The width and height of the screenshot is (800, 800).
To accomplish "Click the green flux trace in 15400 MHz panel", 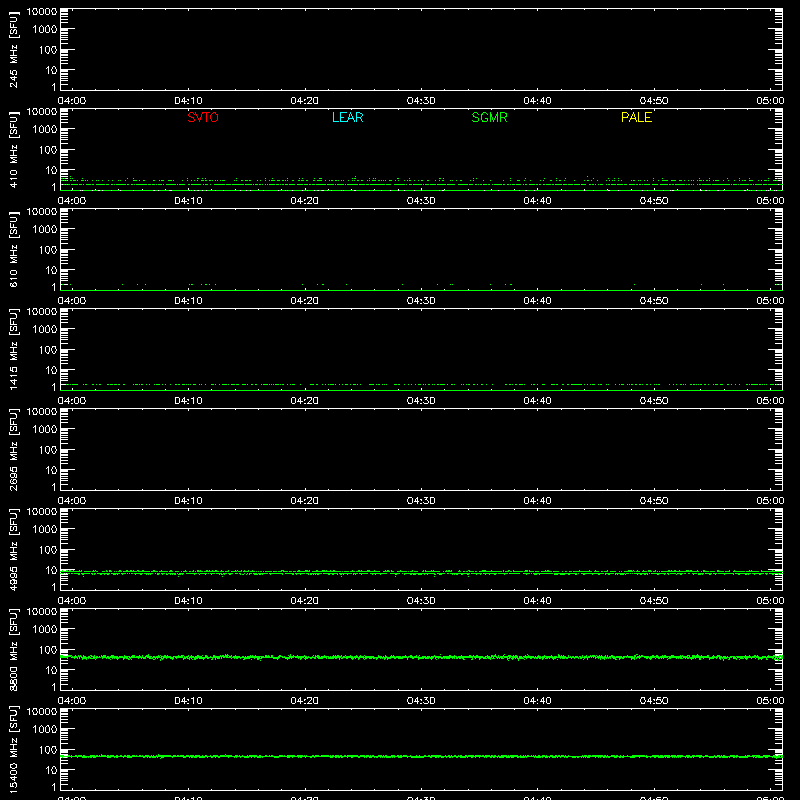I will tap(421, 756).
